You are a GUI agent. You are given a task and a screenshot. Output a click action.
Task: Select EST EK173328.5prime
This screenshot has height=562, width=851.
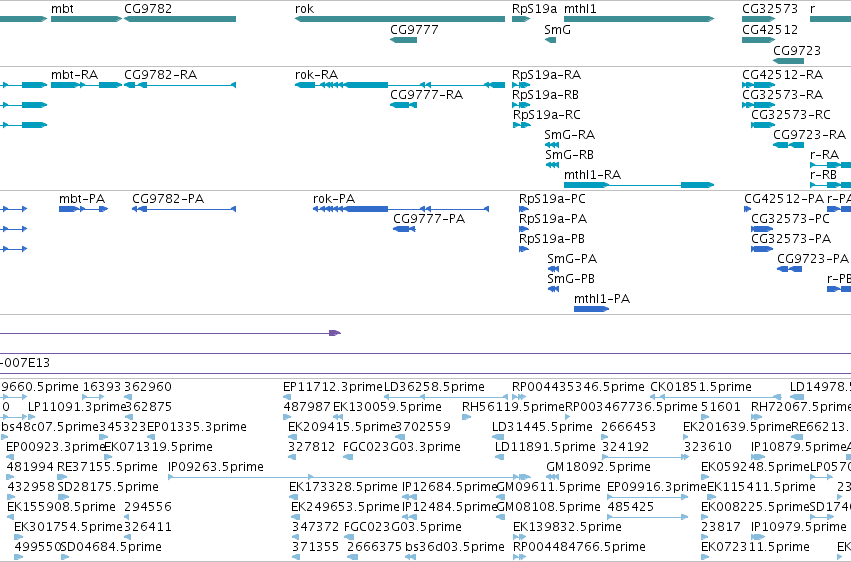point(343,487)
